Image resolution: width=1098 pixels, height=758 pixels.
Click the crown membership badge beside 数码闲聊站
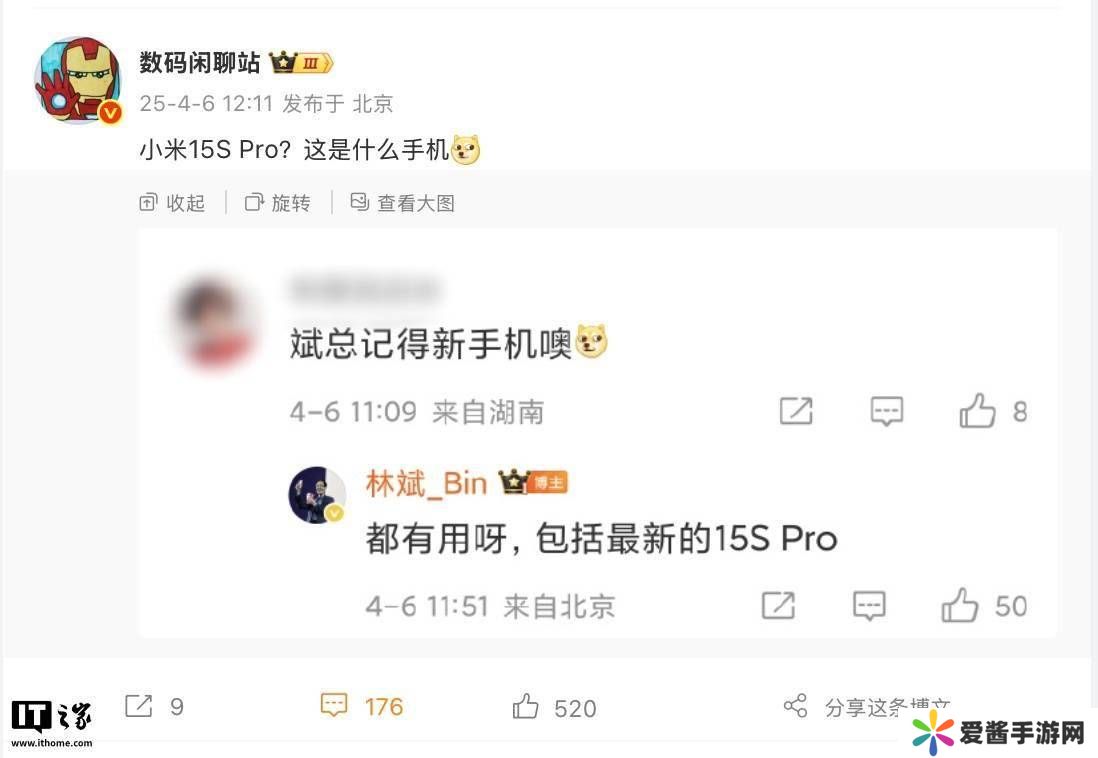pyautogui.click(x=301, y=63)
